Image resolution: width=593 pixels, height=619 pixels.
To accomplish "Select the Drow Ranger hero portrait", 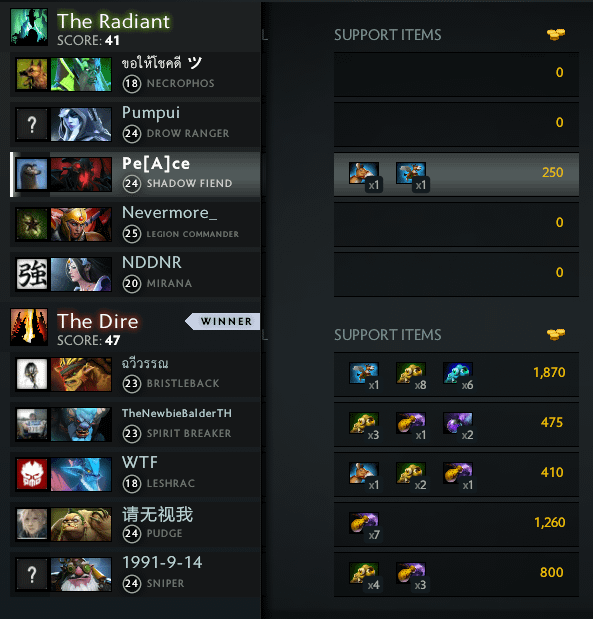I will coord(81,124).
